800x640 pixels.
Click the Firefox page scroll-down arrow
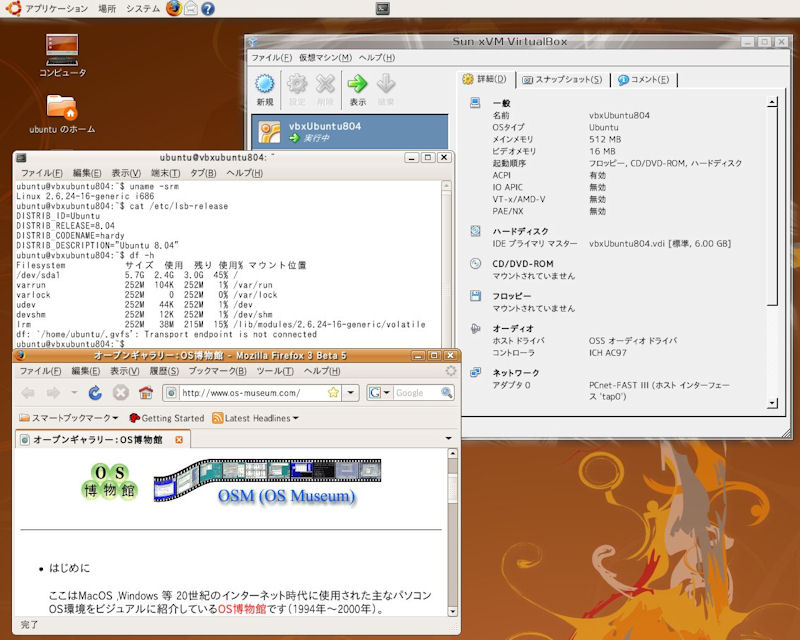tap(452, 611)
